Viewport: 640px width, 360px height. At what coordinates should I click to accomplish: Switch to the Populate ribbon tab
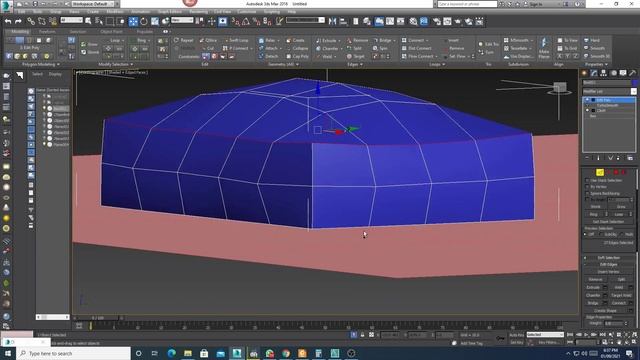point(144,32)
